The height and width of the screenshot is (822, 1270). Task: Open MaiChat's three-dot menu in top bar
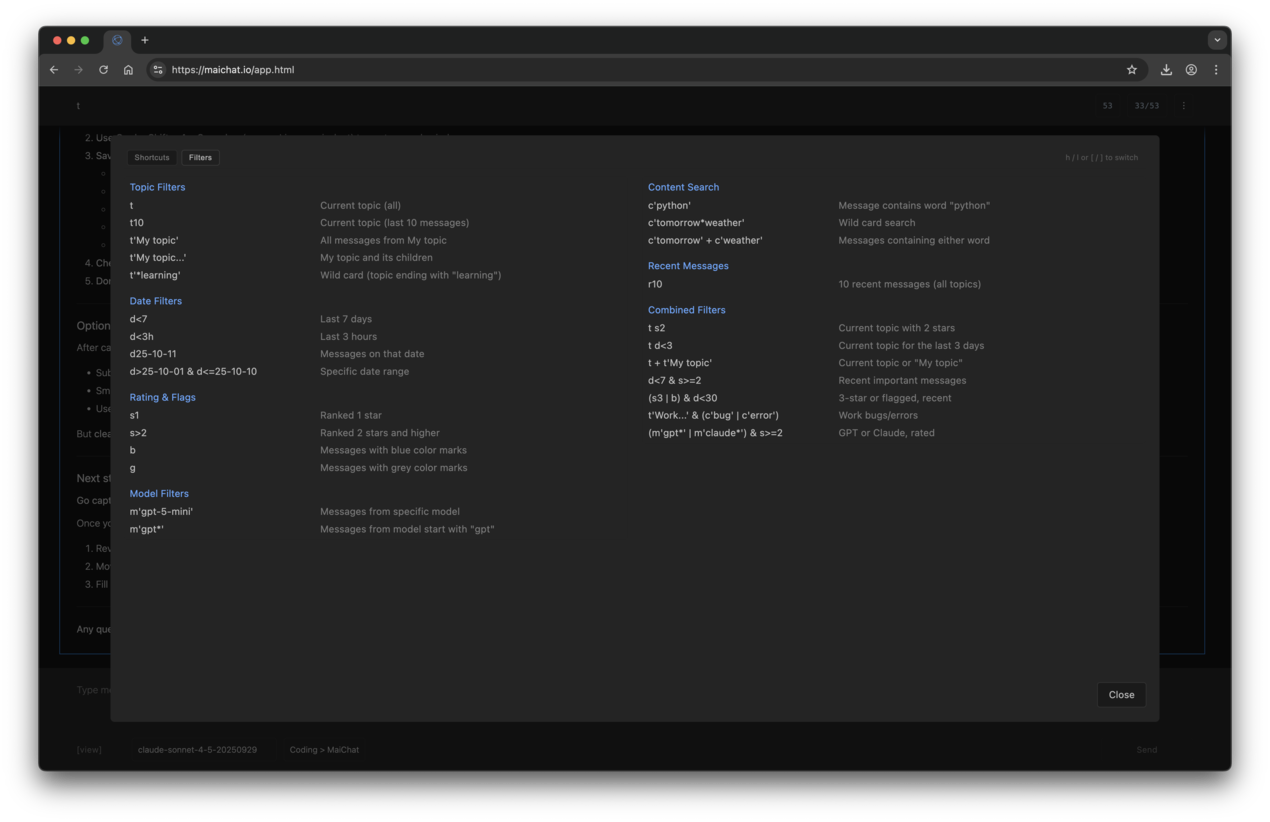click(1184, 106)
